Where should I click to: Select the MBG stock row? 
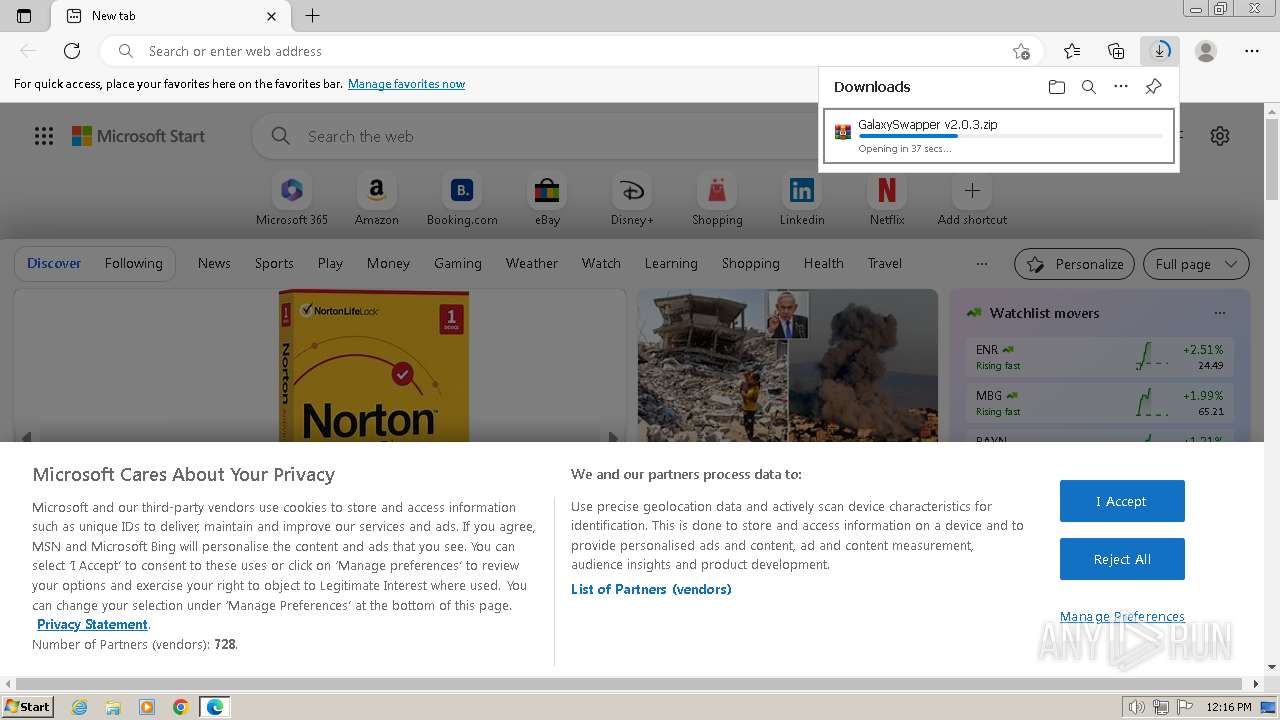pyautogui.click(x=1099, y=403)
